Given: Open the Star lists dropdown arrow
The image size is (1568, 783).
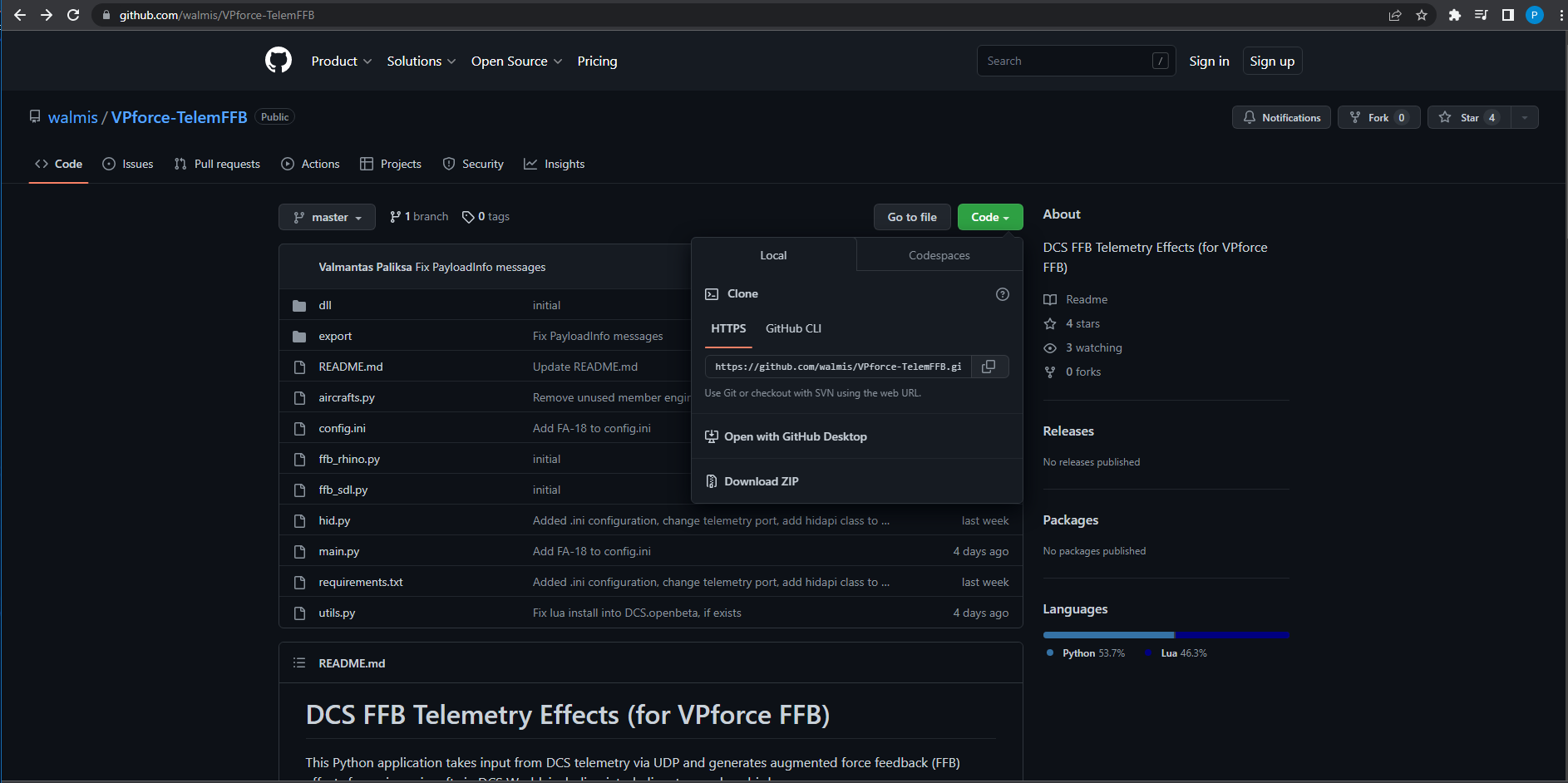Looking at the screenshot, I should tap(1525, 117).
